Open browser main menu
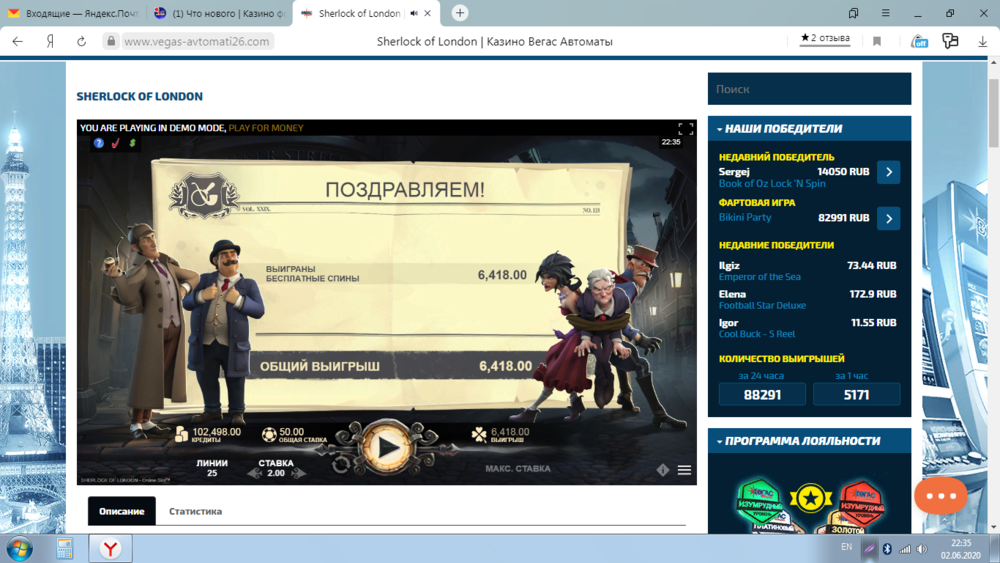Screen dimensions: 1000x563 click(x=886, y=13)
